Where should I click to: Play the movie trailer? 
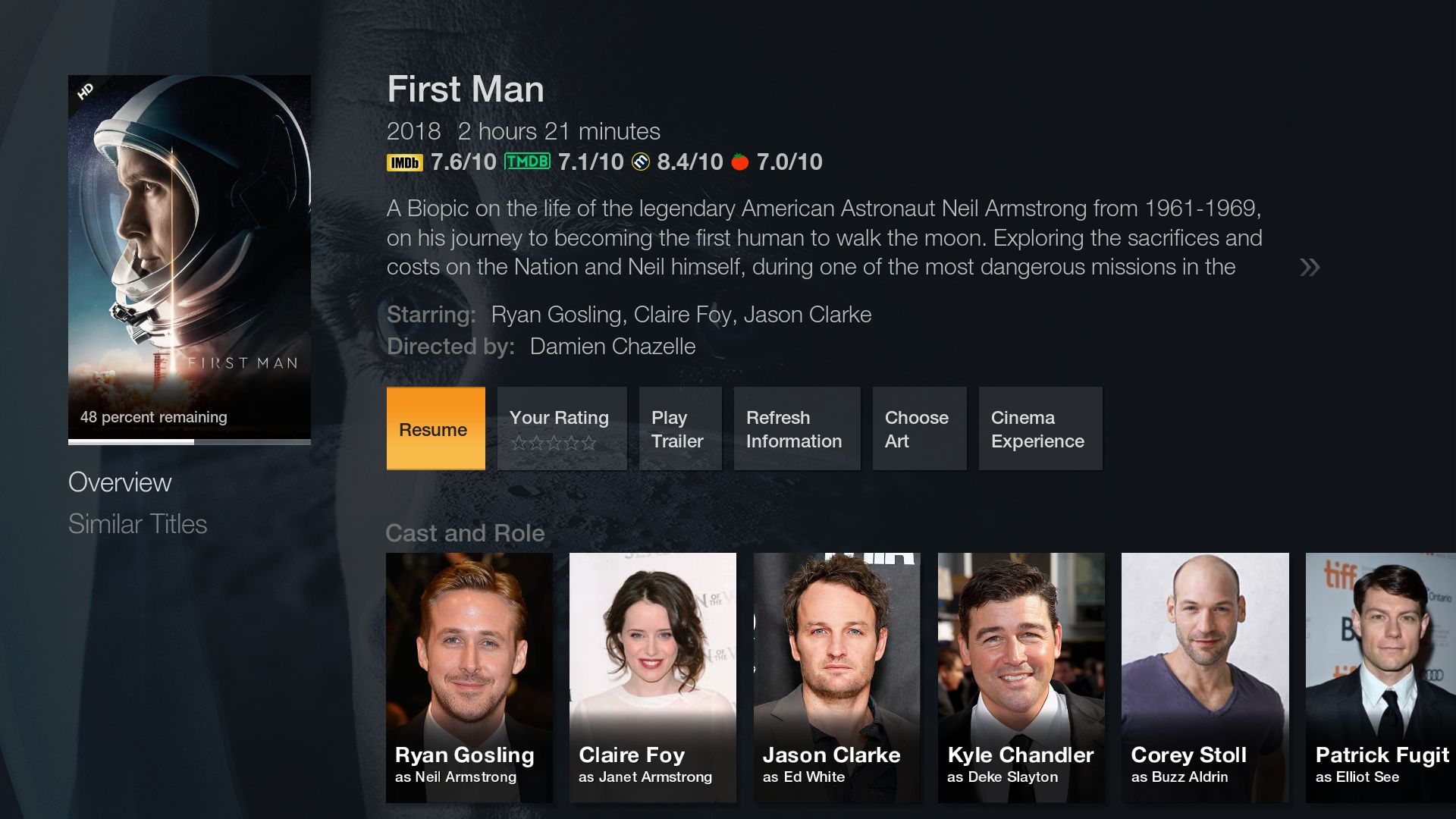[x=680, y=428]
